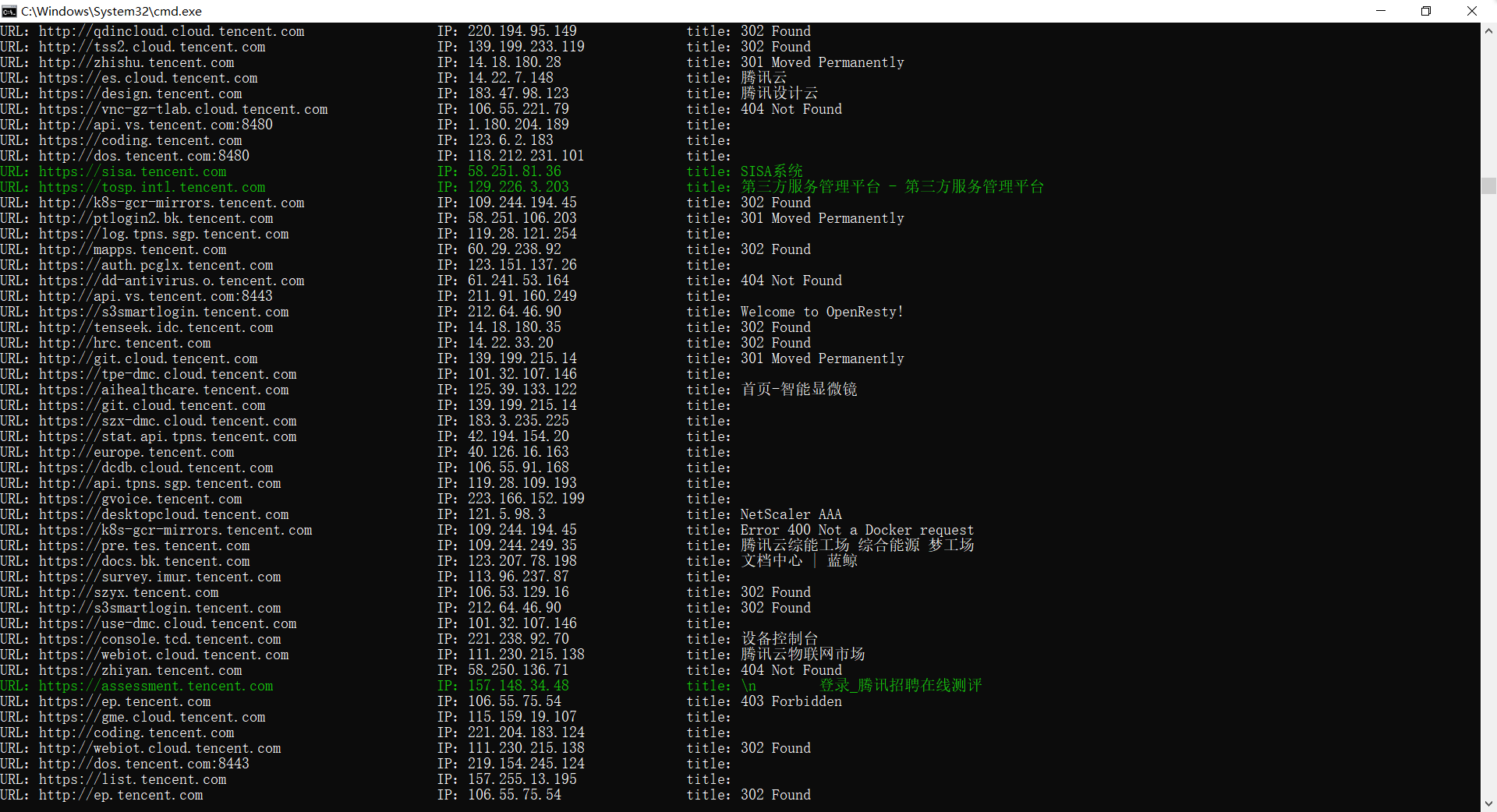
Task: Click URL http://hrc.tencent.com
Action: [125, 343]
